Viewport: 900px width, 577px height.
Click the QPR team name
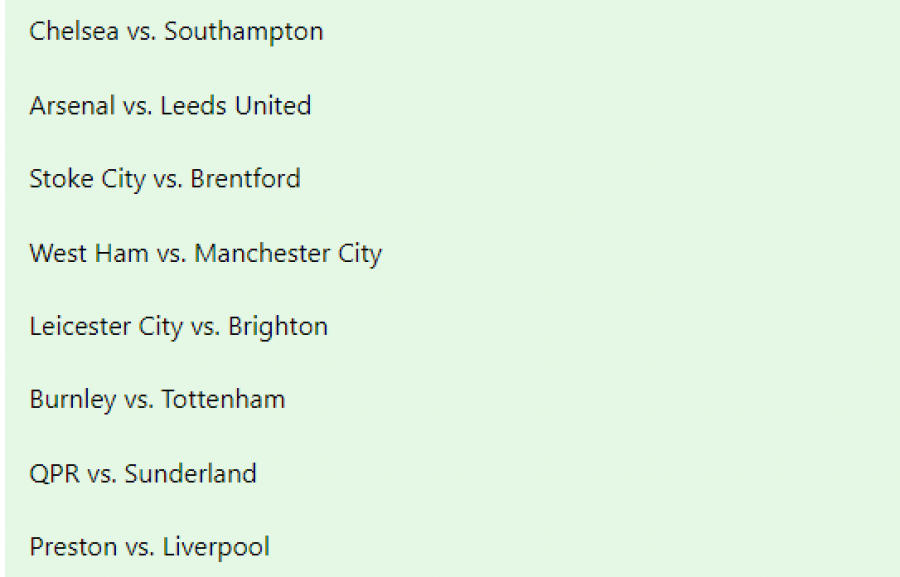[55, 474]
